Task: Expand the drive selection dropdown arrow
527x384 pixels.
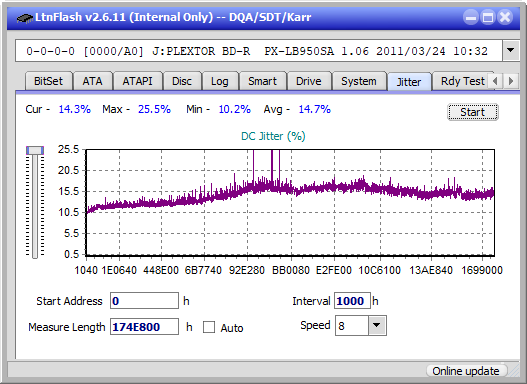Action: tap(511, 51)
